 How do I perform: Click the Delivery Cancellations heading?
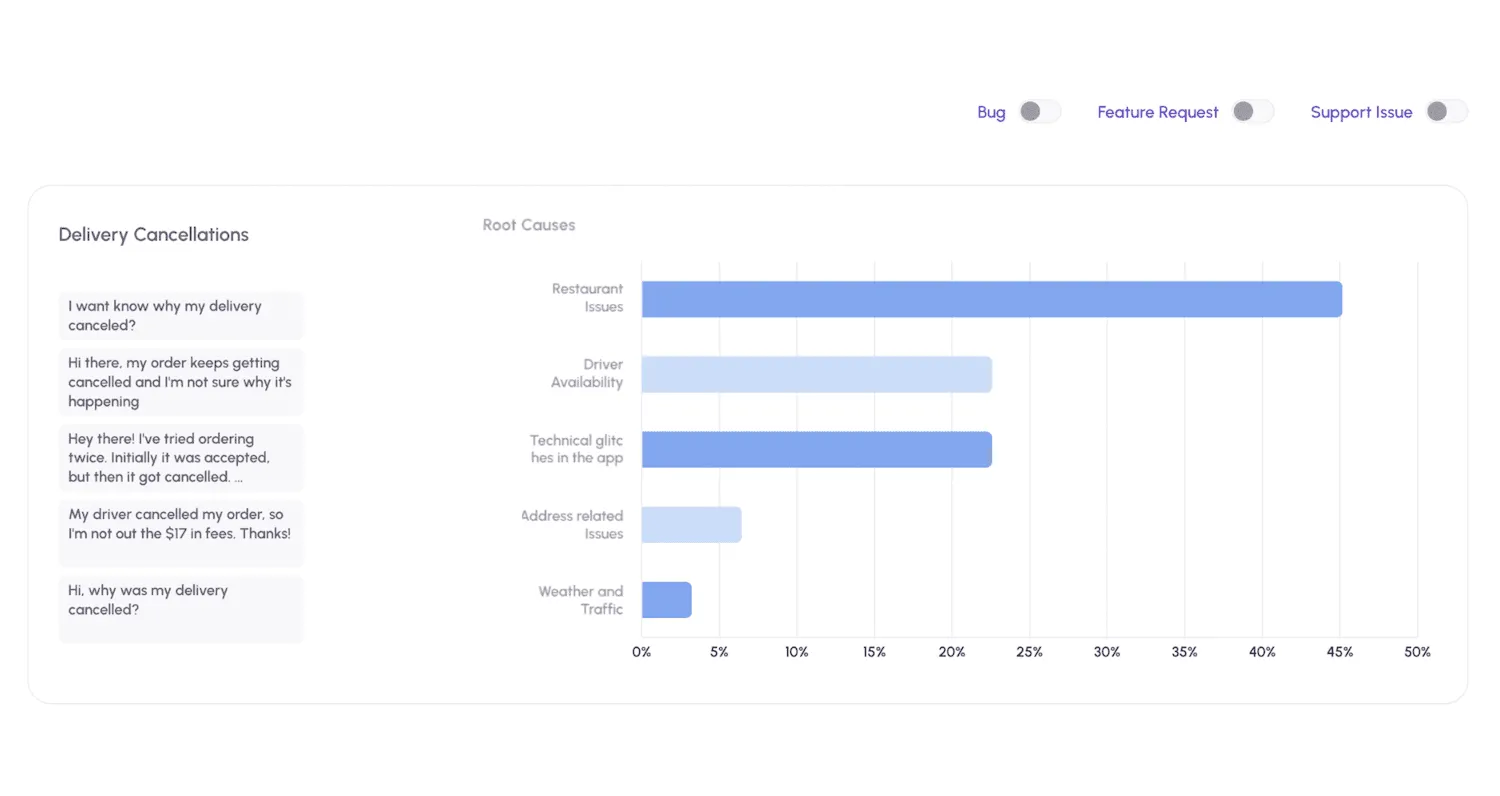pos(154,235)
